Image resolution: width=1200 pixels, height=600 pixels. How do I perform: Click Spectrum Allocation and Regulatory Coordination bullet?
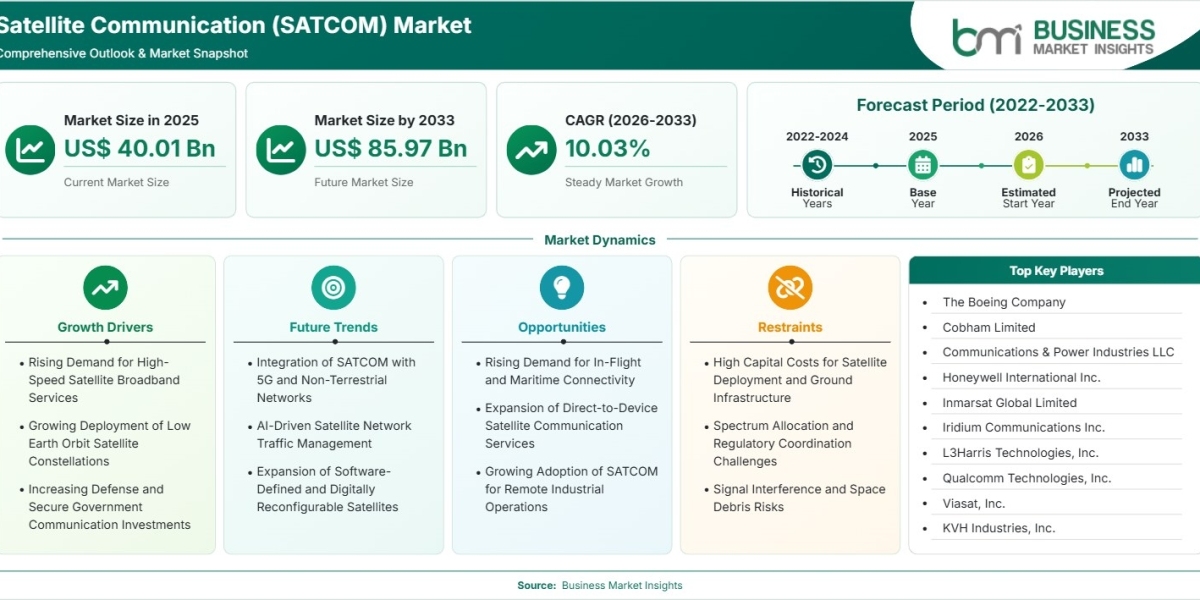coord(783,443)
